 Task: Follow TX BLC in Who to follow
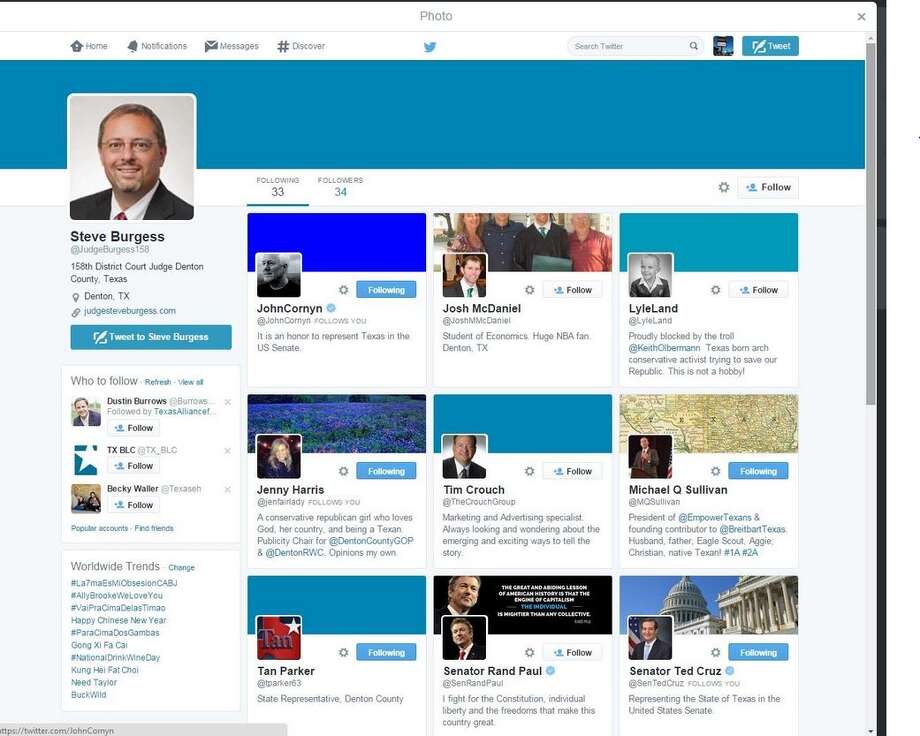(x=134, y=466)
